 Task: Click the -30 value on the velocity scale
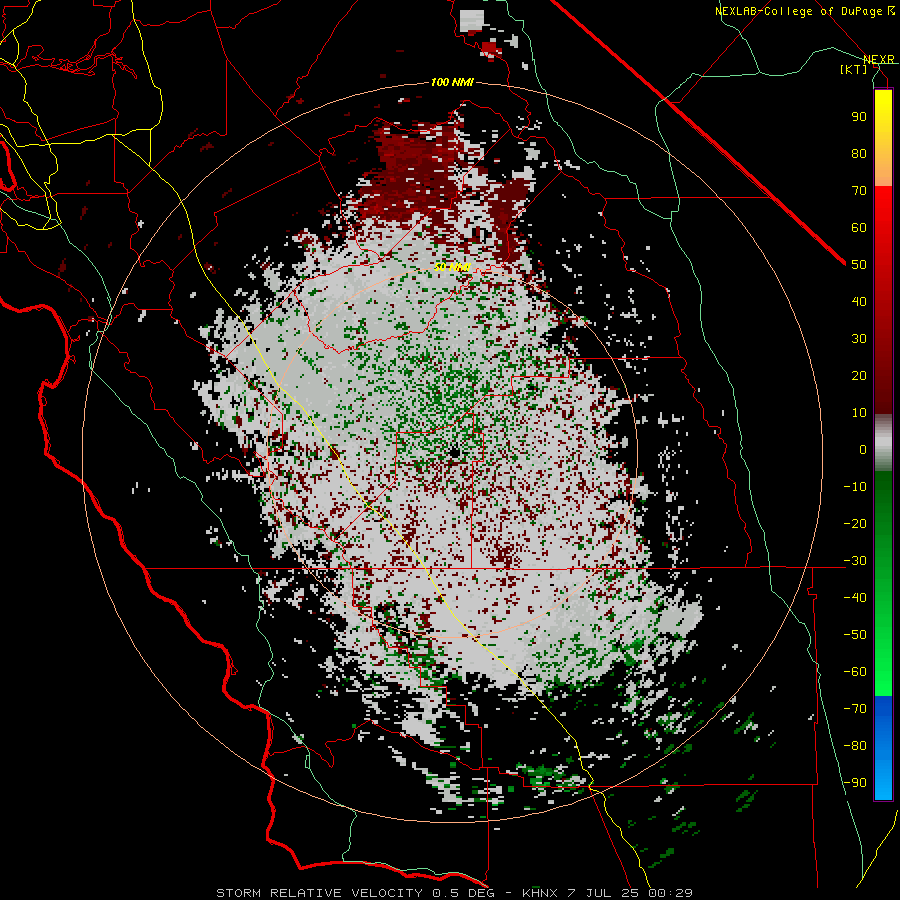click(855, 561)
